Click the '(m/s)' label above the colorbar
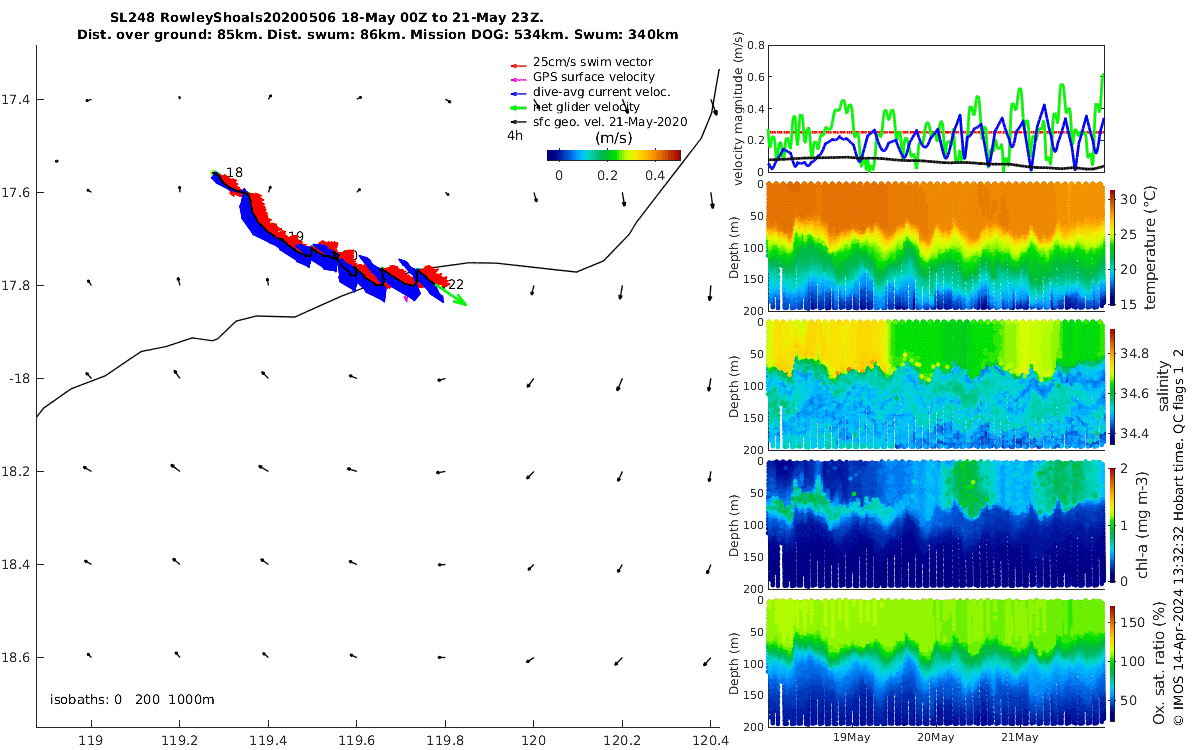This screenshot has width=1200, height=750. tap(613, 138)
